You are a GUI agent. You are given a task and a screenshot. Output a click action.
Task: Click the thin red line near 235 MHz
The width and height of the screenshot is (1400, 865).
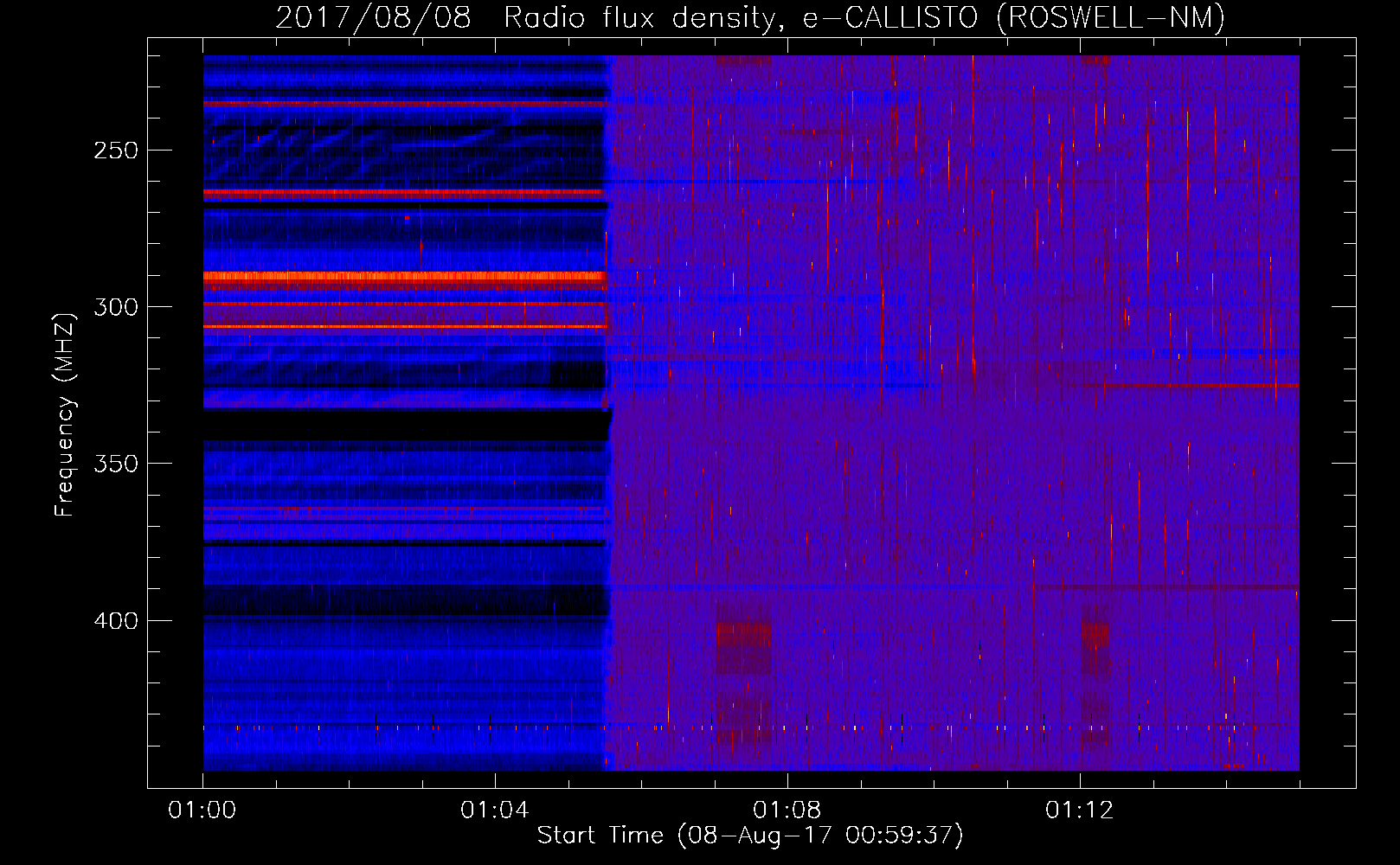click(x=404, y=104)
